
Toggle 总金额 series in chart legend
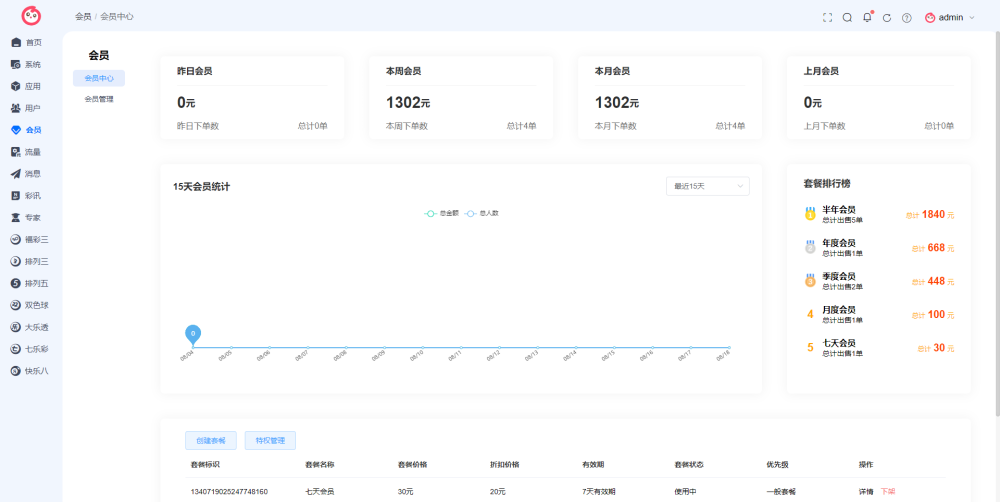pos(441,214)
